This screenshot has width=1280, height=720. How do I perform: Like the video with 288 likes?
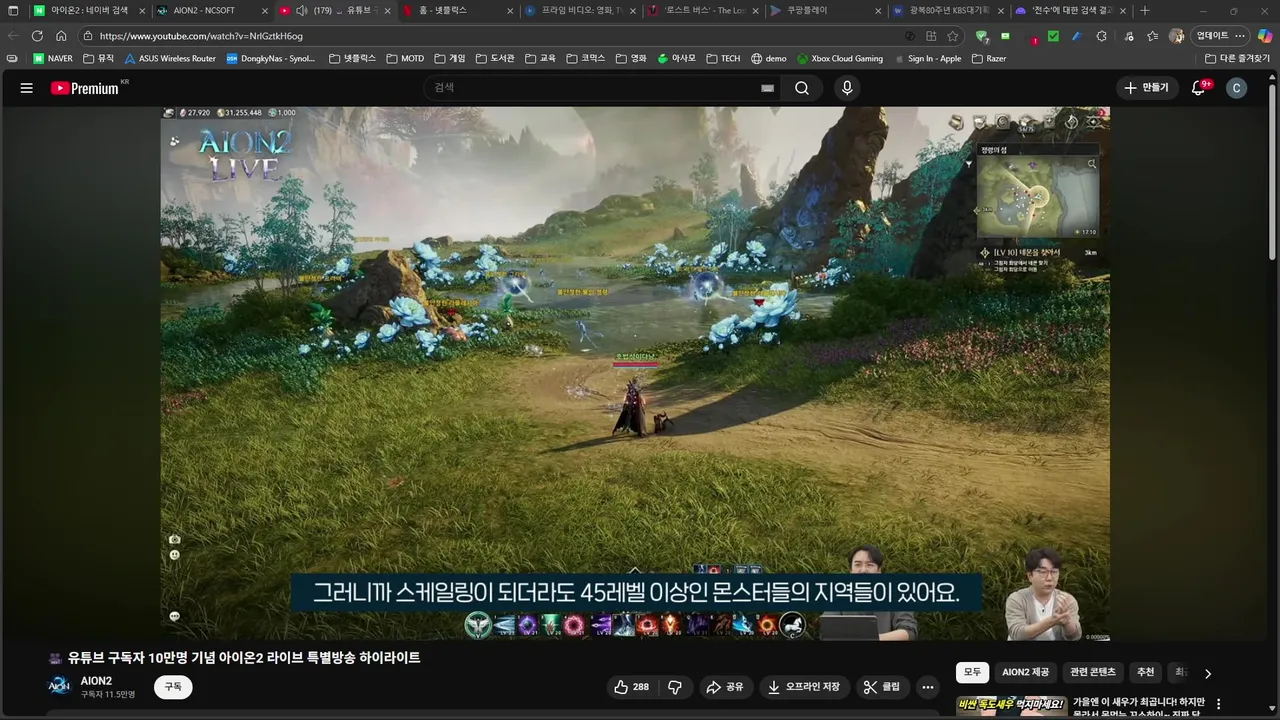coord(631,687)
